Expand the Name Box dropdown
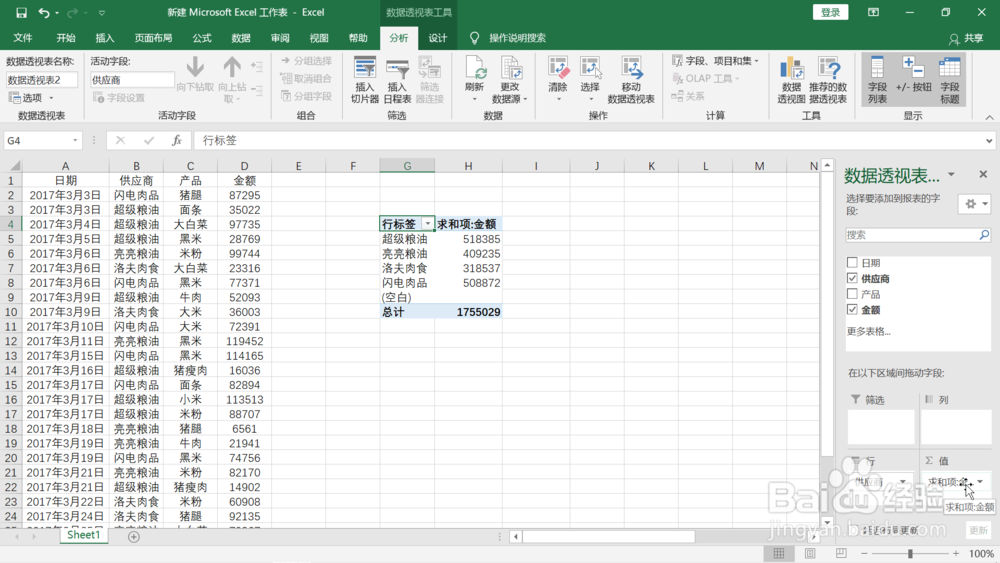Image resolution: width=1000 pixels, height=563 pixels. click(x=75, y=140)
